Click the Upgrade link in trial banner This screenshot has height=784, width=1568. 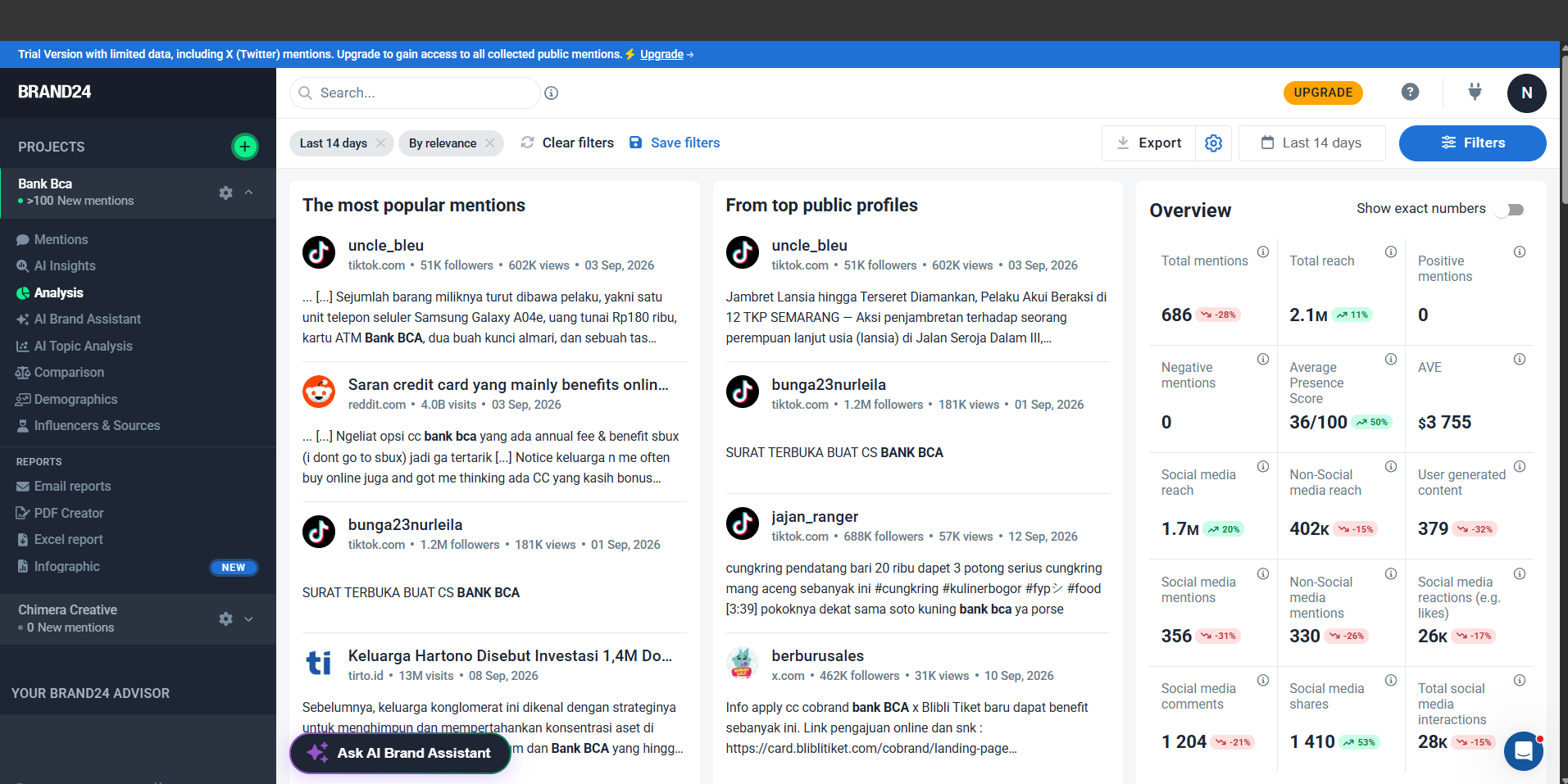[661, 54]
